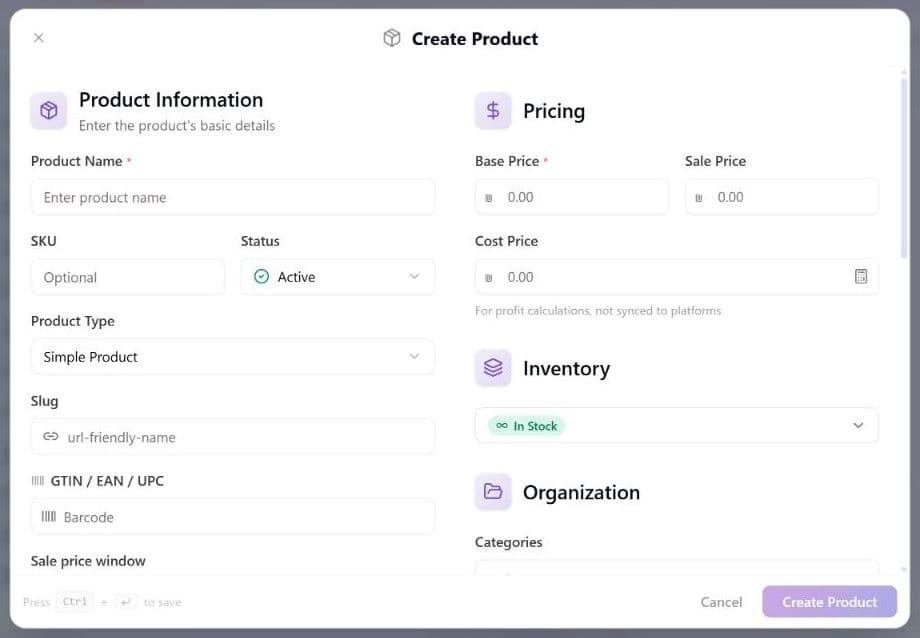This screenshot has height=638, width=920.
Task: Open the Product Type dropdown
Action: tap(233, 356)
